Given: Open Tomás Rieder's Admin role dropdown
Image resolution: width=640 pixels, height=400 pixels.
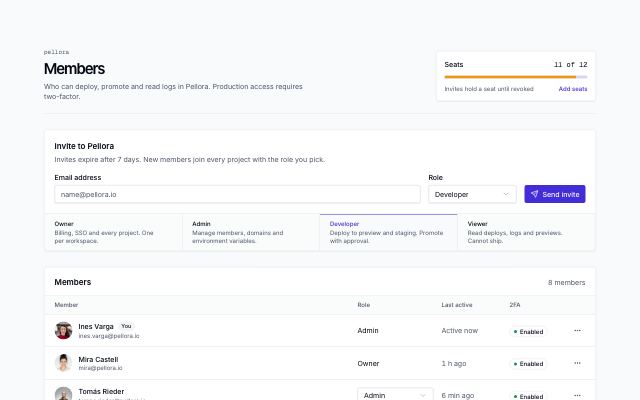Looking at the screenshot, I should pyautogui.click(x=395, y=395).
